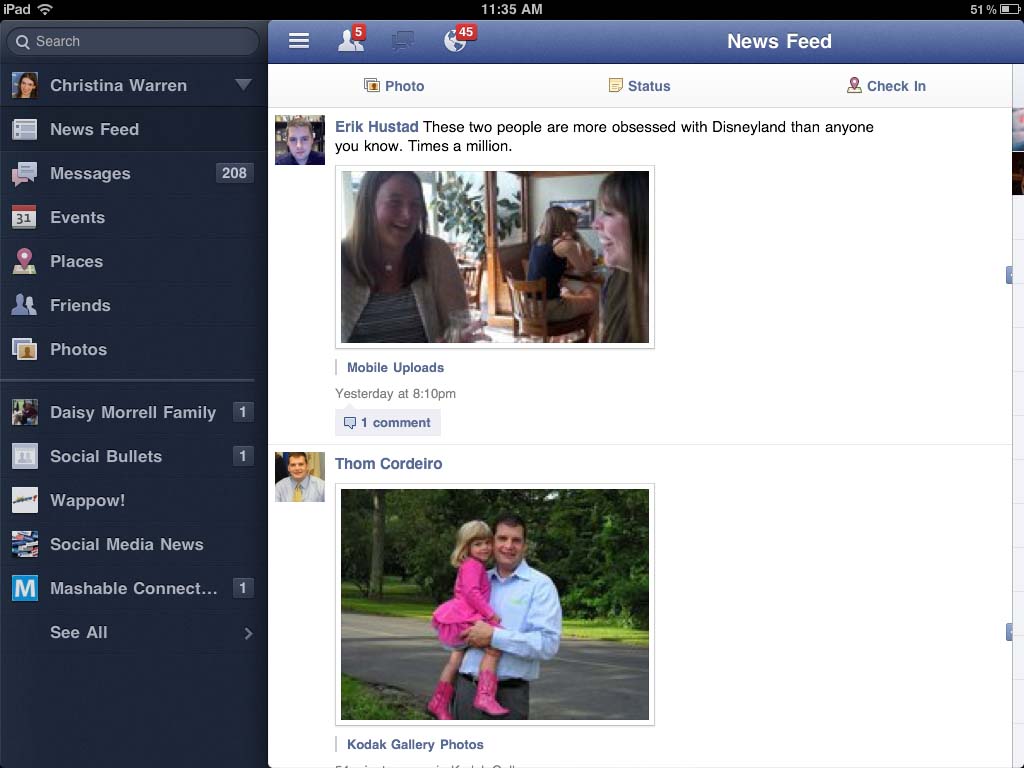Viewport: 1024px width, 768px height.
Task: Tap the Daisy Morrell Family group icon
Action: [25, 412]
